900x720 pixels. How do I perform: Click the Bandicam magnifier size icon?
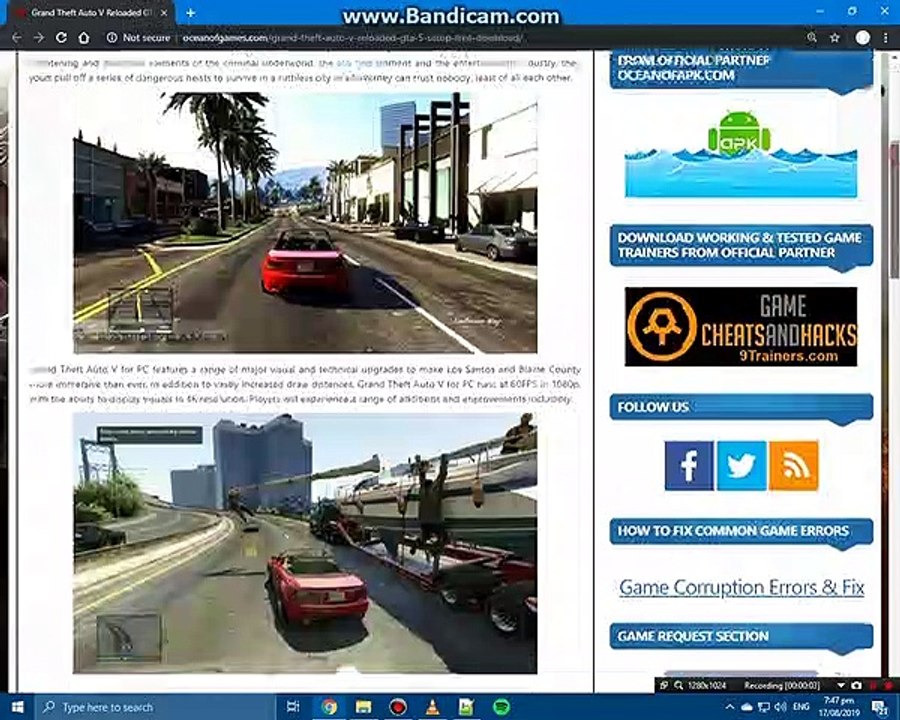point(678,686)
